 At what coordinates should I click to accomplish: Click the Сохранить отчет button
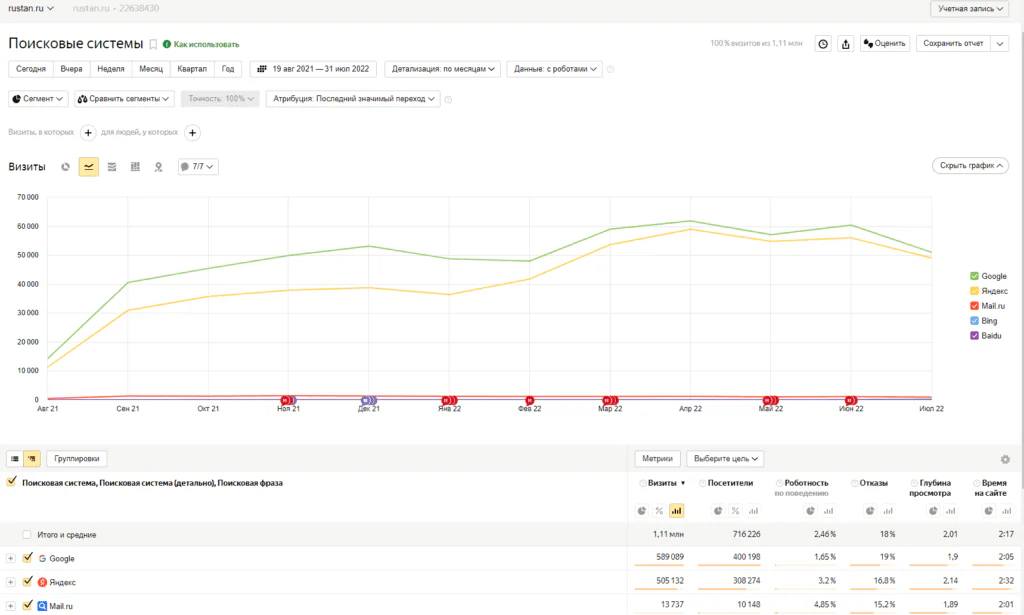[x=953, y=44]
